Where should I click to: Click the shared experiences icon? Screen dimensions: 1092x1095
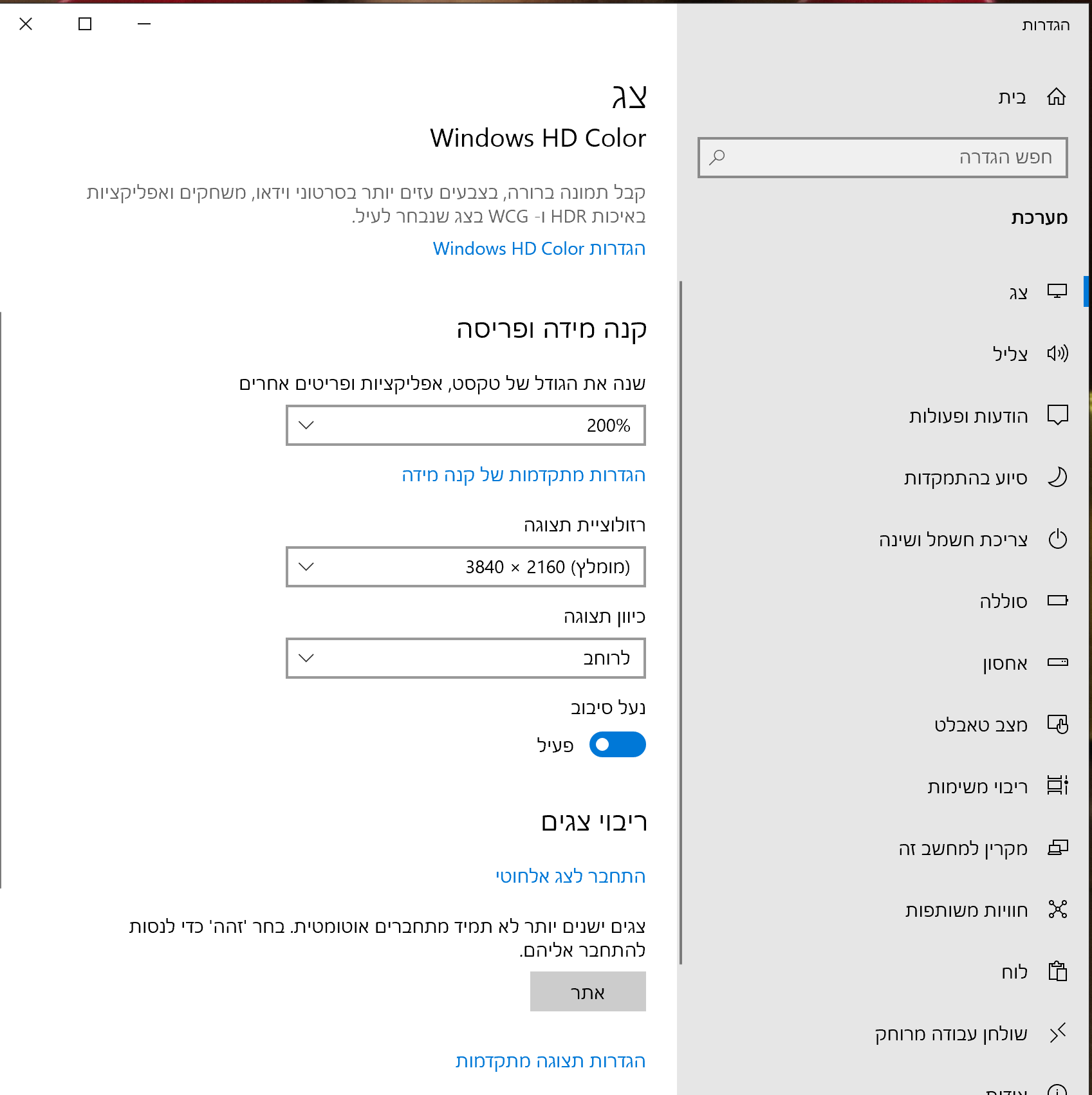1057,909
